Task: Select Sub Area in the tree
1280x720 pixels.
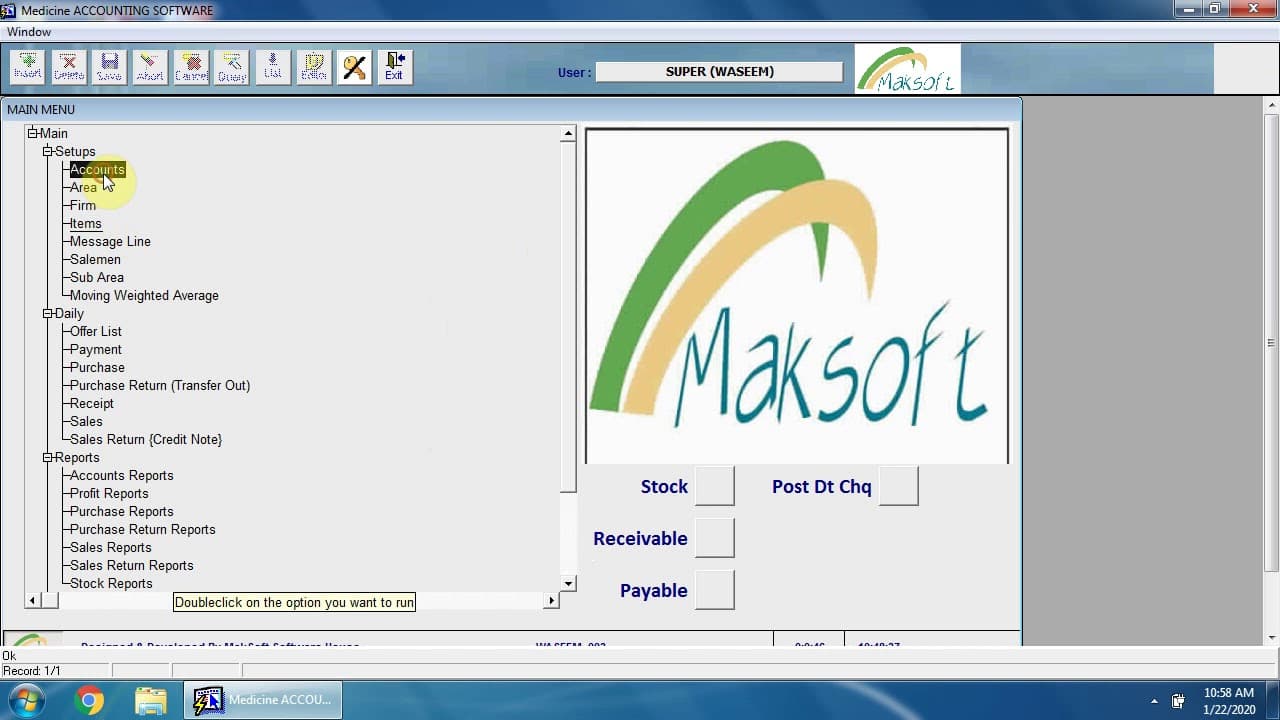Action: [97, 277]
